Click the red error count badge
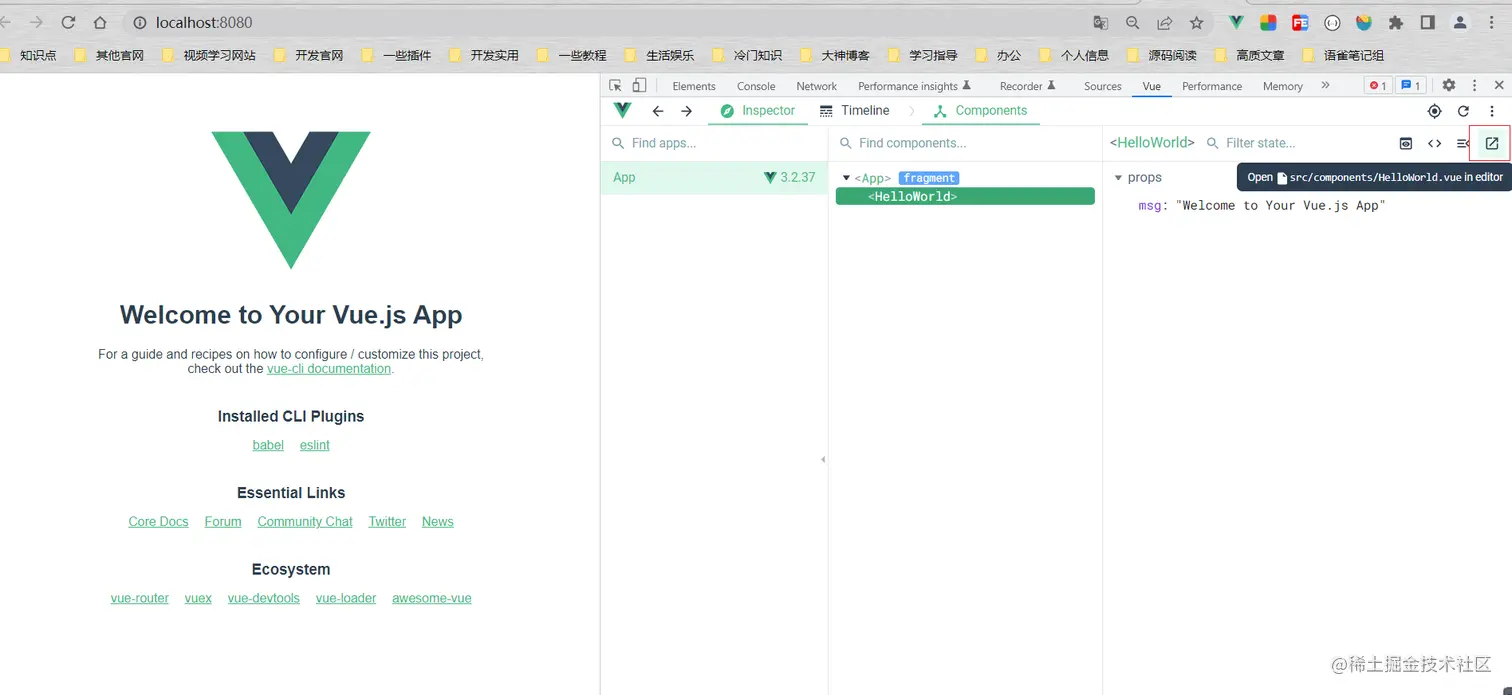The image size is (1512, 695). click(x=1378, y=86)
